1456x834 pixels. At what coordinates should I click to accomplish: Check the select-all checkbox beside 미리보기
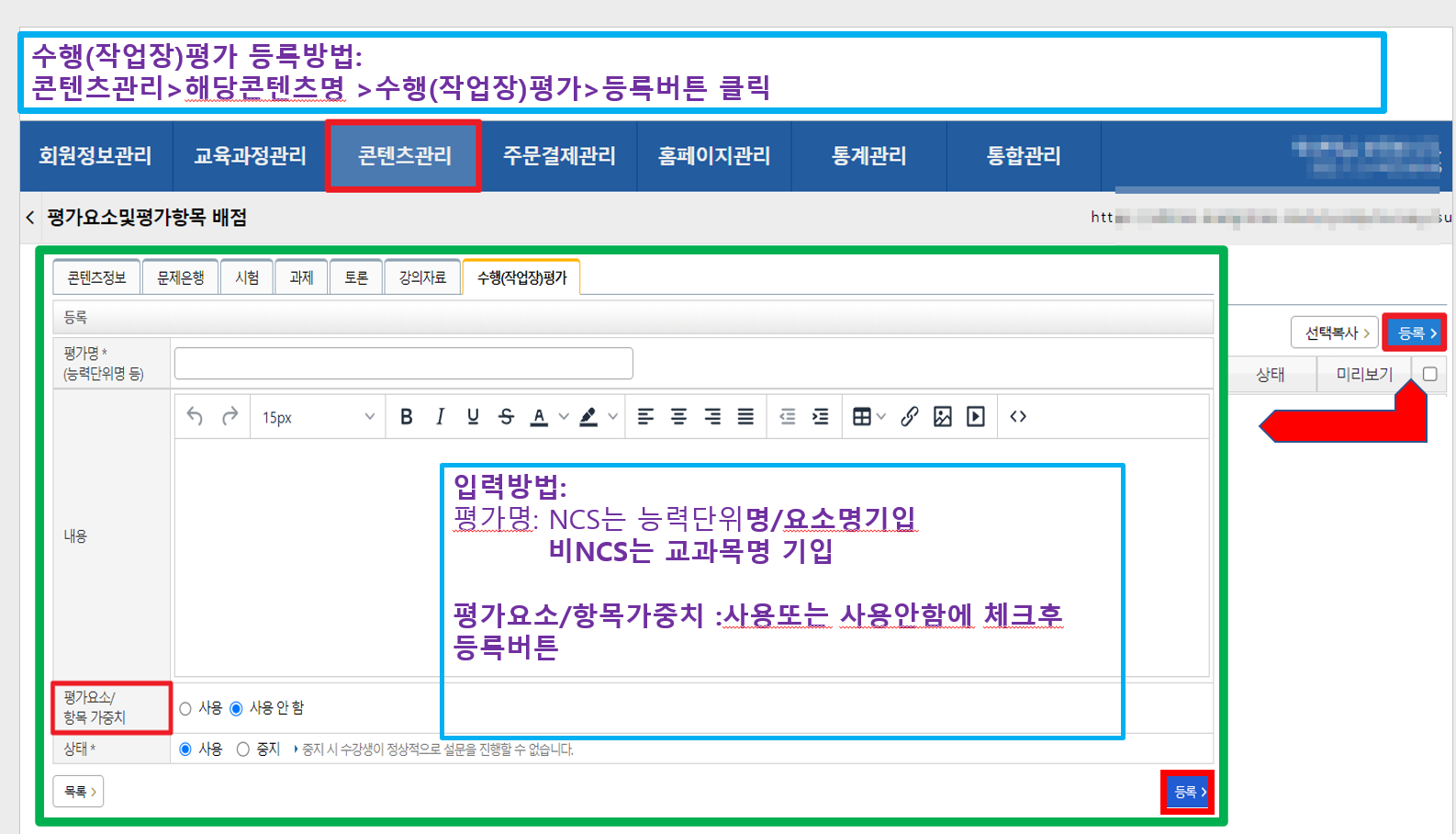coord(1429,374)
